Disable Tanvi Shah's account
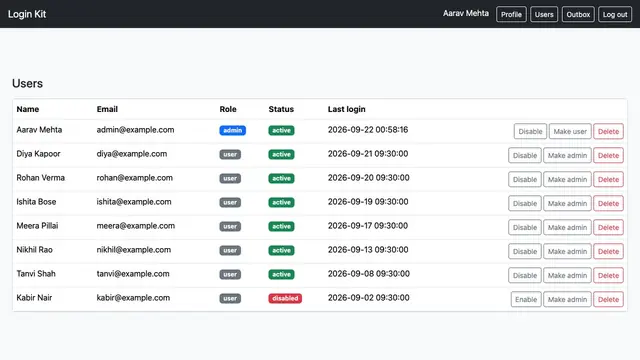Image resolution: width=640 pixels, height=360 pixels. click(524, 276)
